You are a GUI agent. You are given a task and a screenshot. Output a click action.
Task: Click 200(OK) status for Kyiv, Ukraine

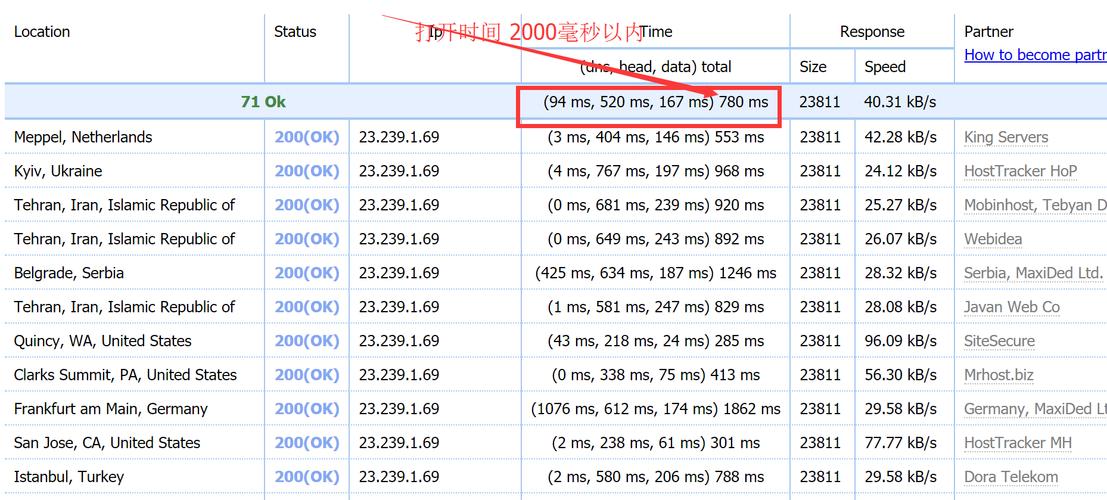click(307, 171)
